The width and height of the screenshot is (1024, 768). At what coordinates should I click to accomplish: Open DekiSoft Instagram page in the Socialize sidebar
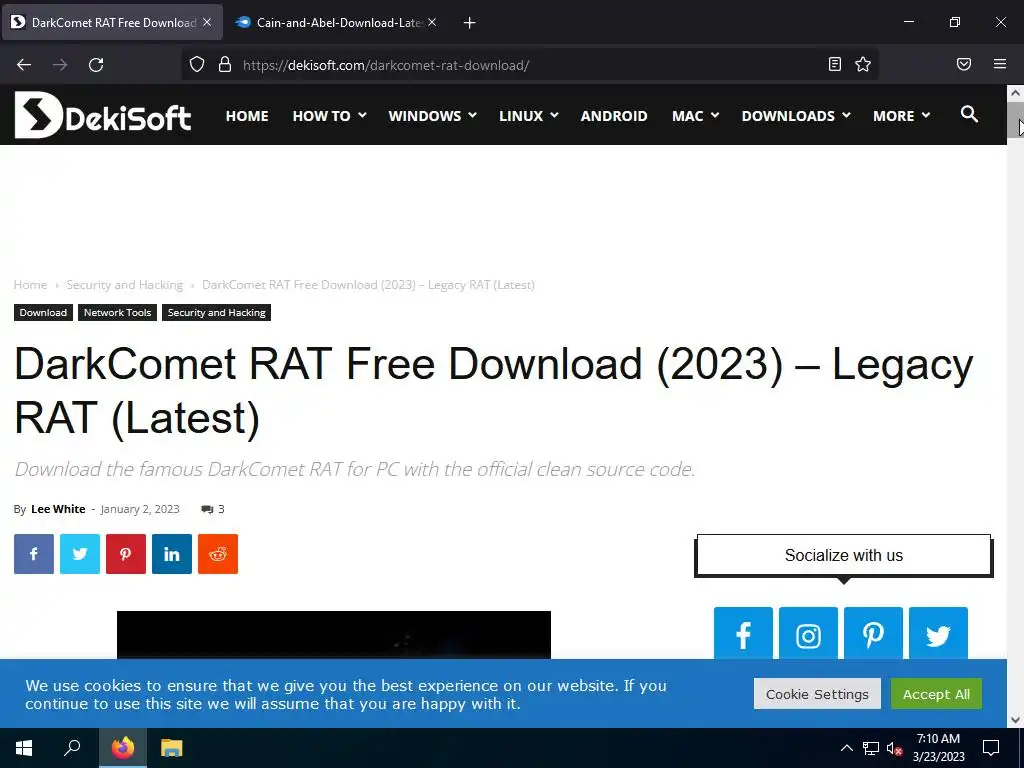[808, 633]
